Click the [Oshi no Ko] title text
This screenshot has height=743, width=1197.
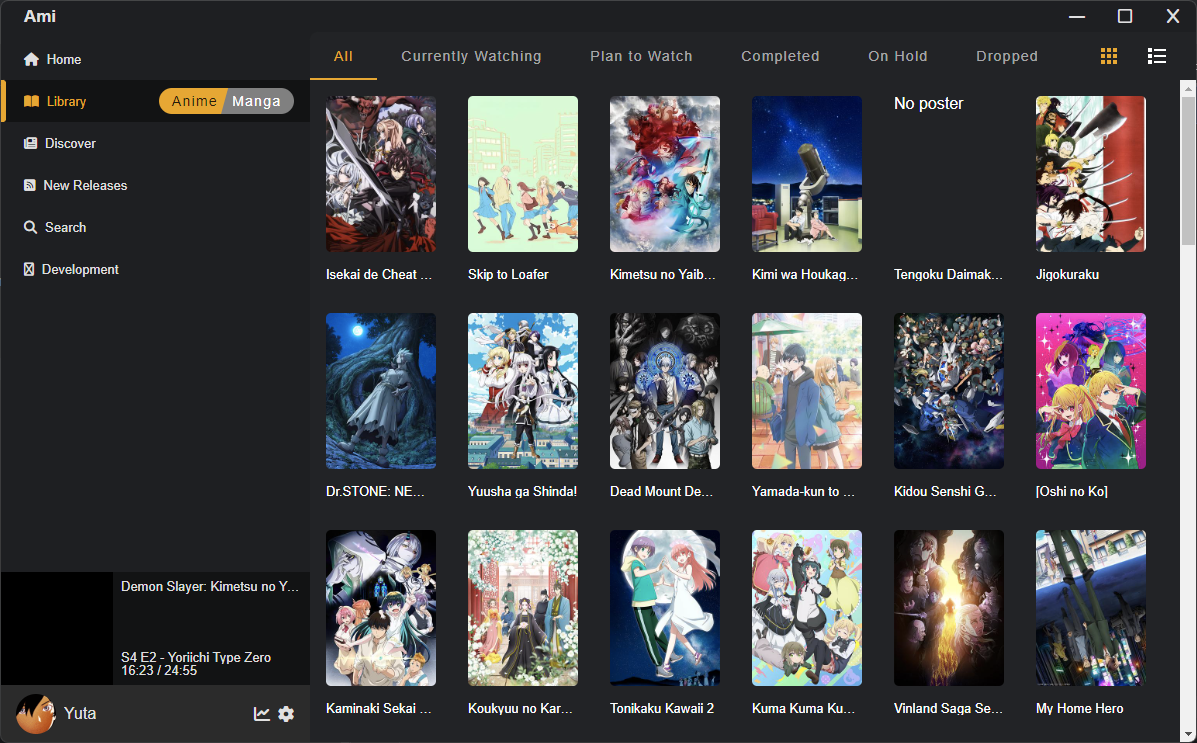[1072, 491]
